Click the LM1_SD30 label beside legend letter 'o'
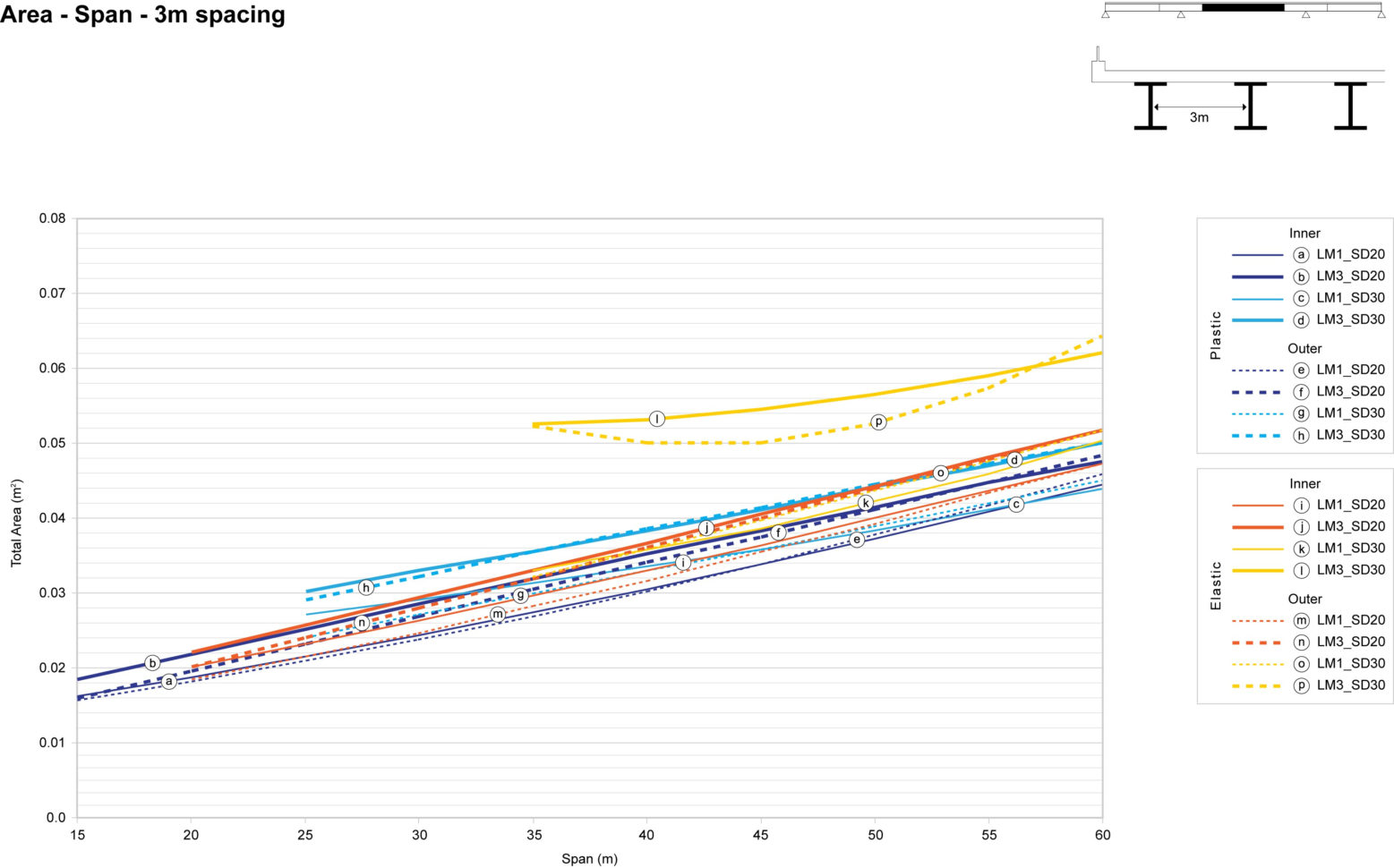Image resolution: width=1394 pixels, height=868 pixels. (1350, 664)
